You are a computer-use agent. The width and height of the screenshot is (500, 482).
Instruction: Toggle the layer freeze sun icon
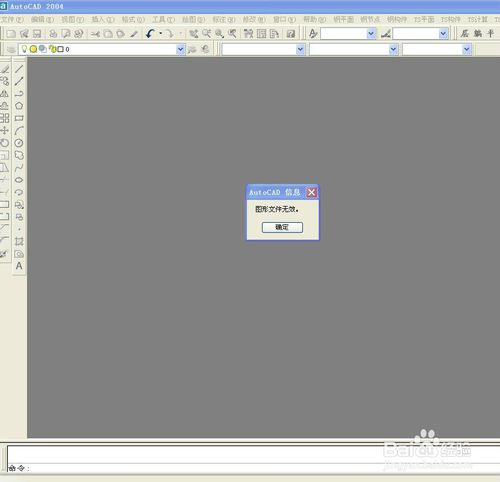[33, 49]
